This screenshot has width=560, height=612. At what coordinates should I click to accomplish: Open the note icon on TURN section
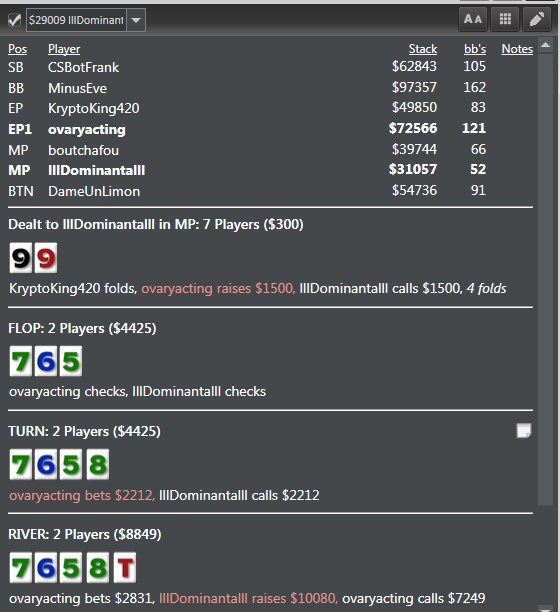524,431
